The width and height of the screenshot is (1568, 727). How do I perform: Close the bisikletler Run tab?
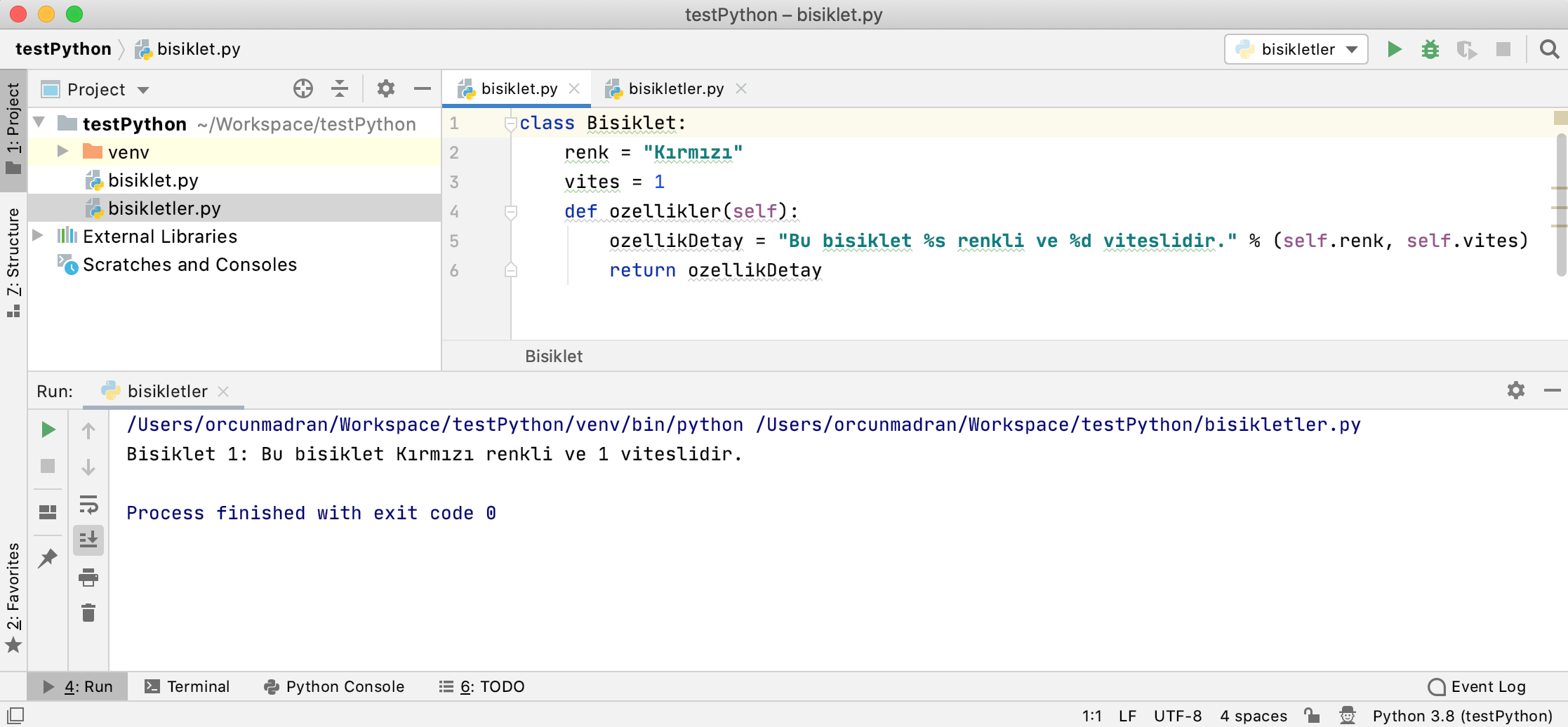tap(223, 392)
